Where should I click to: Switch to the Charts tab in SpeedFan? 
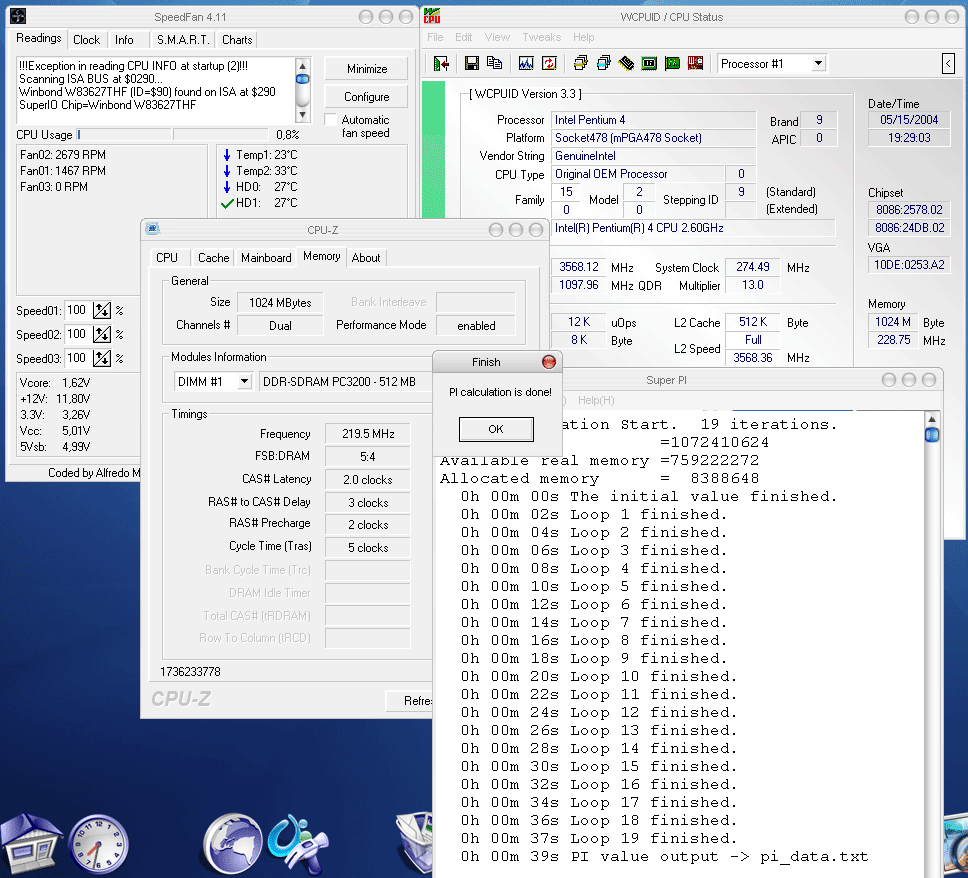(x=237, y=40)
